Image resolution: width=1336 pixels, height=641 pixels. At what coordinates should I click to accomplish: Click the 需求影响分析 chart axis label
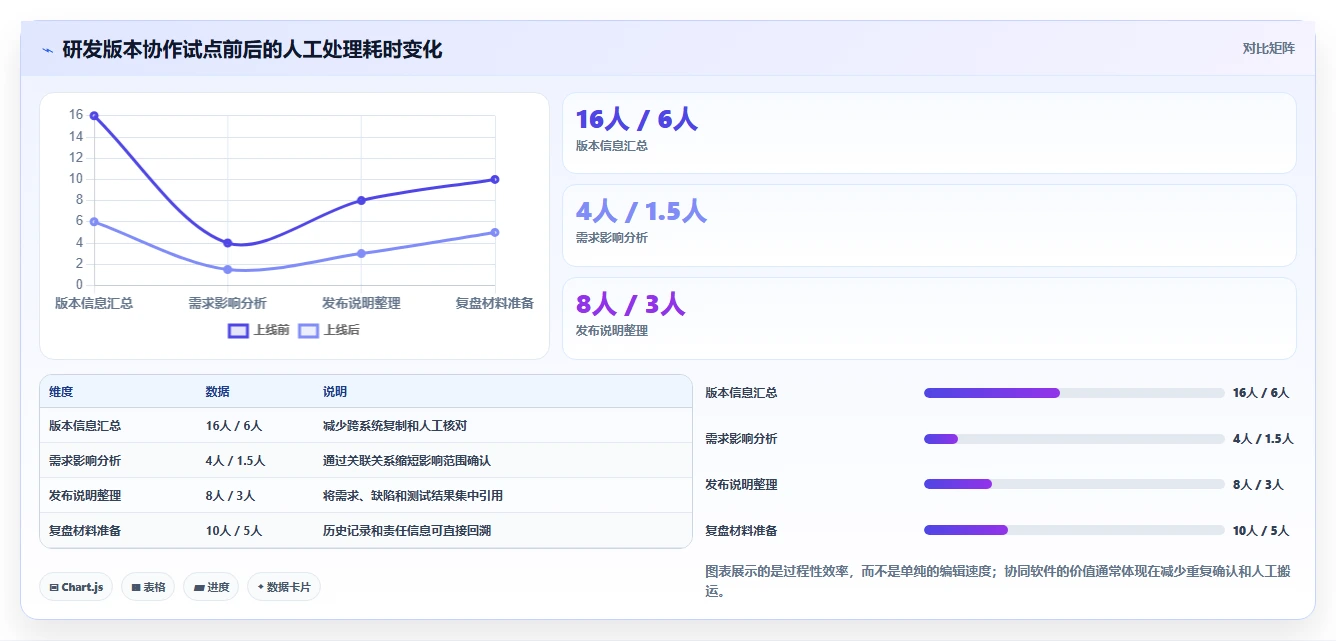tap(228, 303)
